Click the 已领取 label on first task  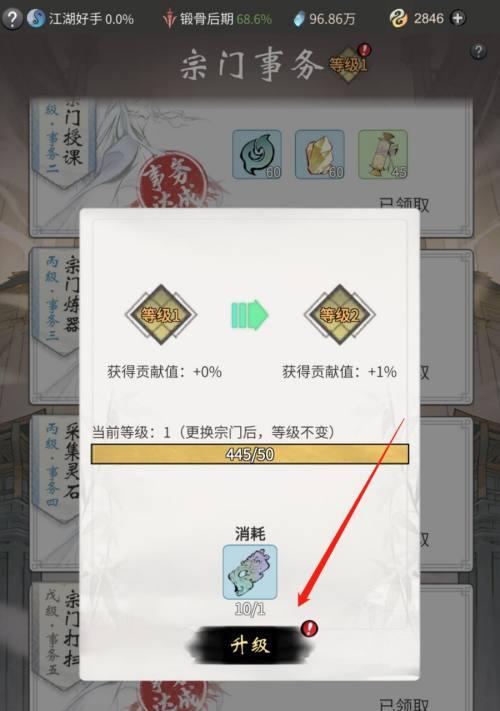click(403, 205)
